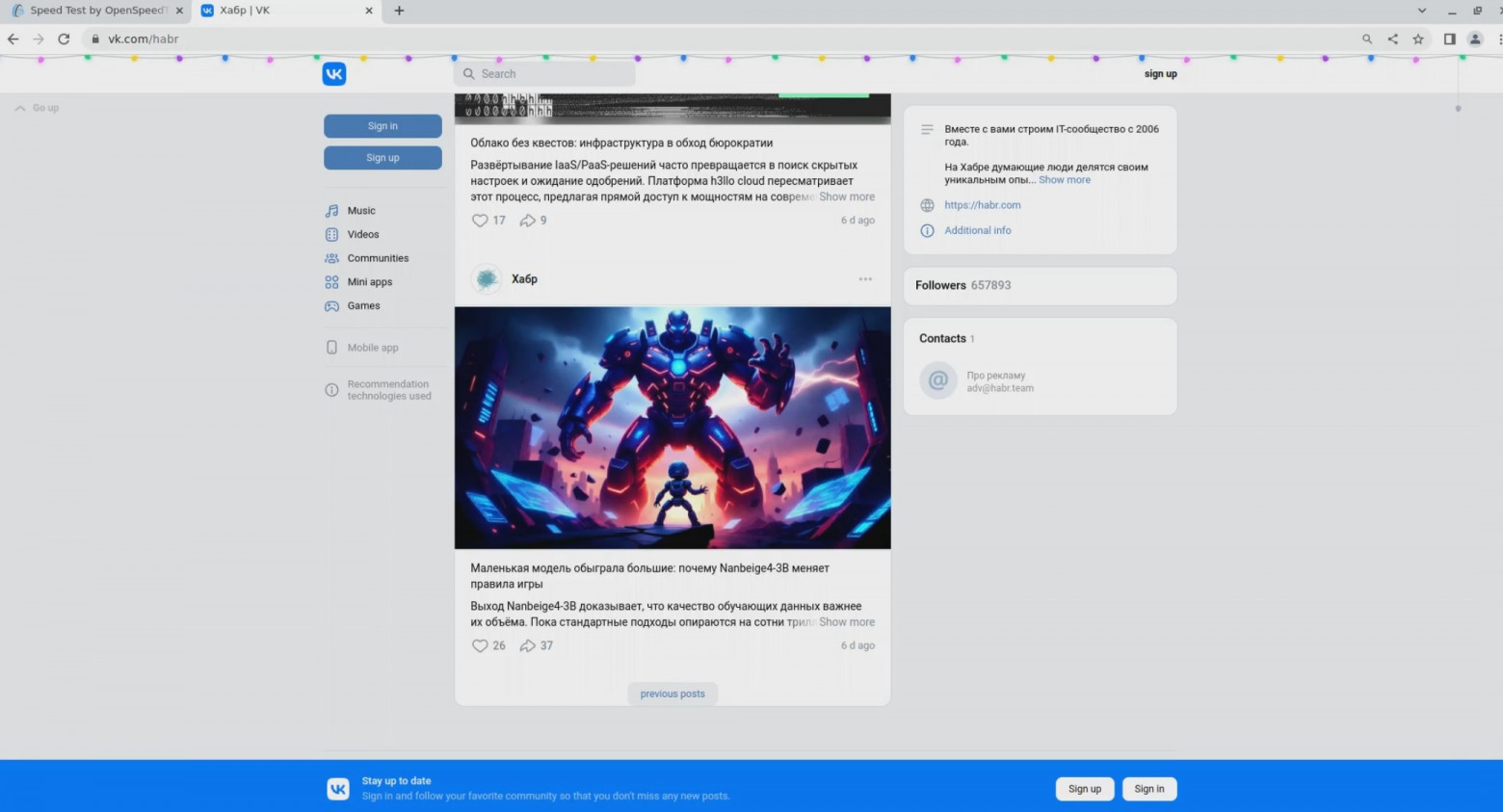Click the Хабр avatar on the post
The image size is (1503, 812).
pos(487,279)
